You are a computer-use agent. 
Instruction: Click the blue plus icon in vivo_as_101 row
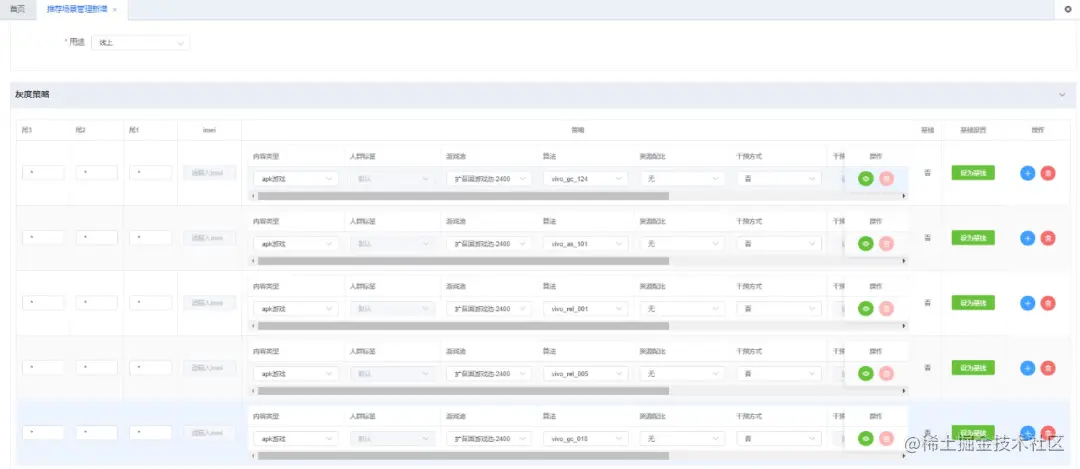click(1027, 238)
